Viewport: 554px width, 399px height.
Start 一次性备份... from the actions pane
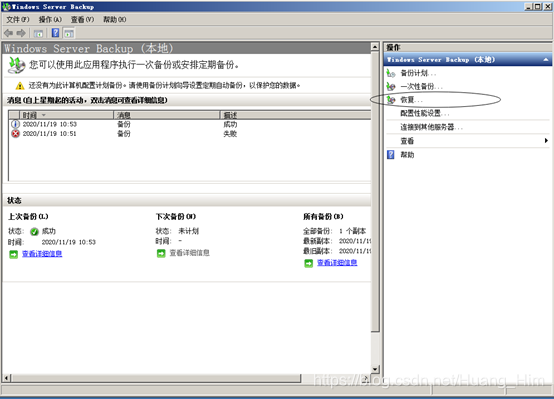pyautogui.click(x=421, y=86)
